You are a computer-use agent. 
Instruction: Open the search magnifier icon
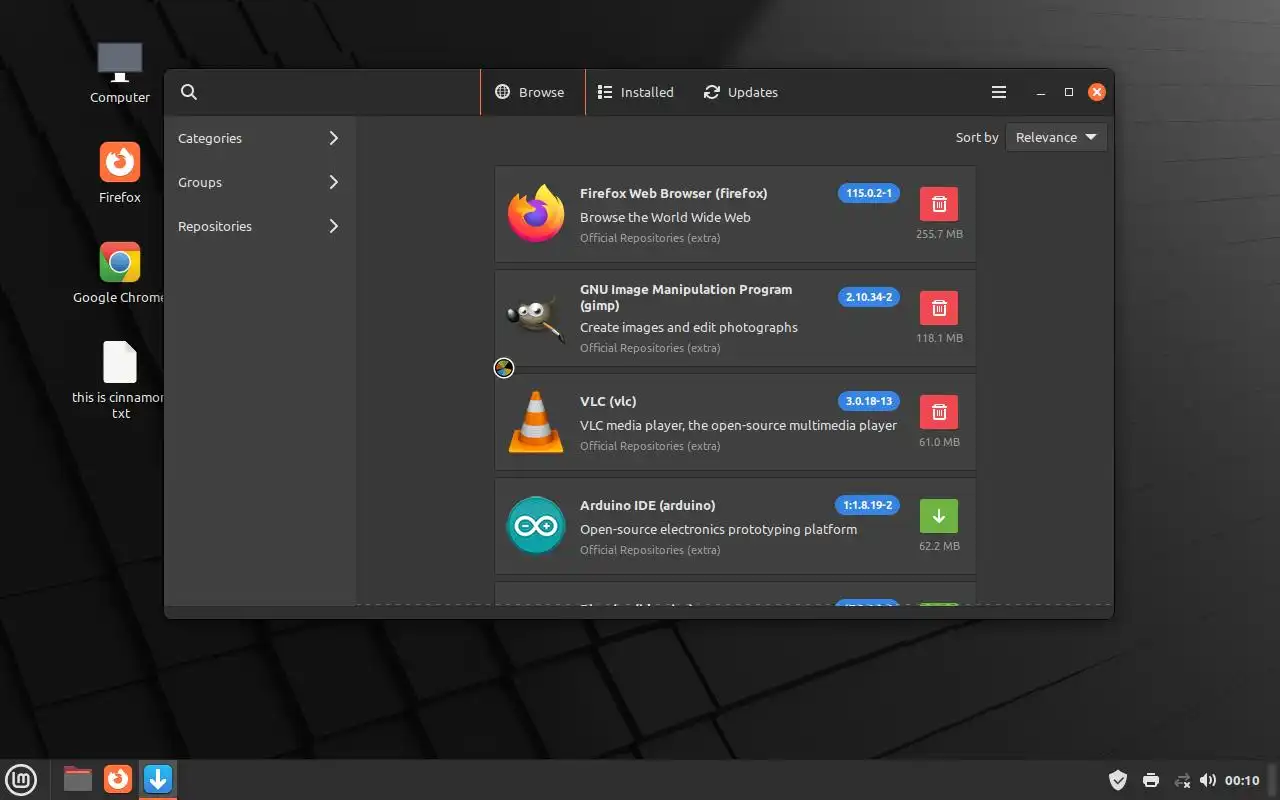188,92
